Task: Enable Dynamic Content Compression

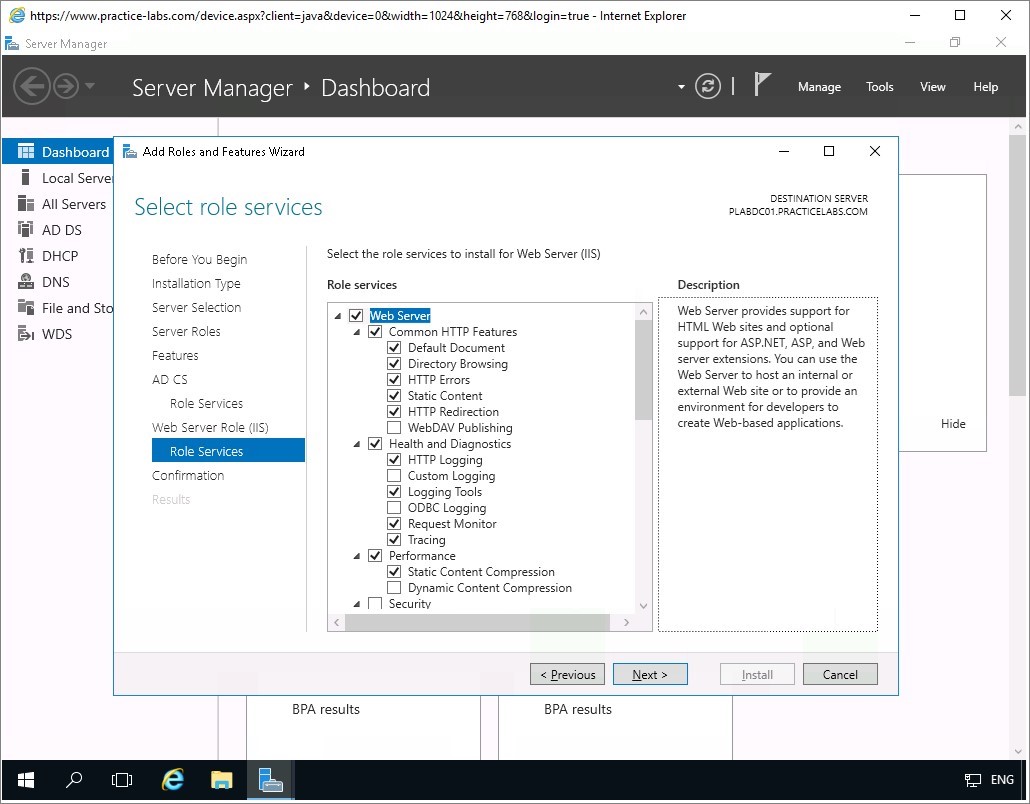Action: click(x=394, y=588)
